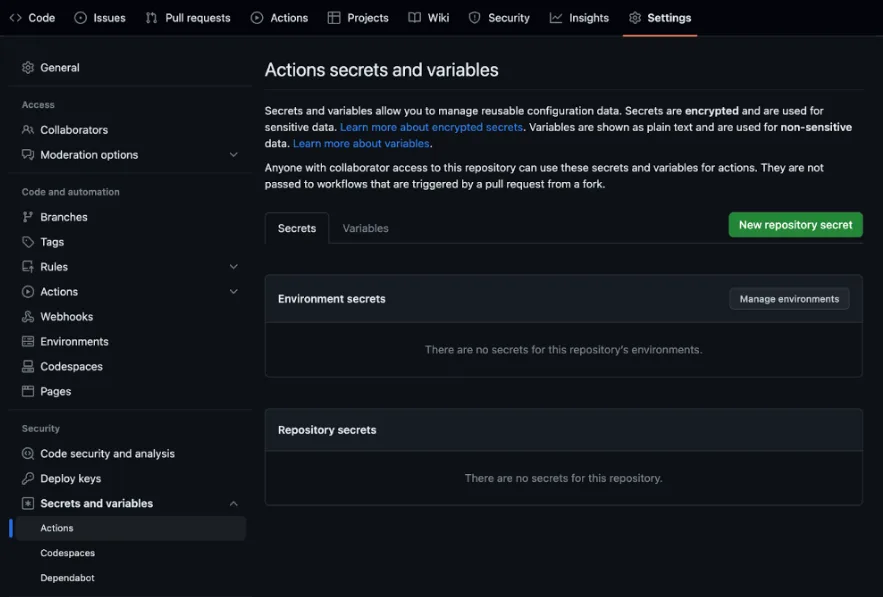
Task: Open Learn more about encrypted secrets link
Action: click(x=431, y=127)
